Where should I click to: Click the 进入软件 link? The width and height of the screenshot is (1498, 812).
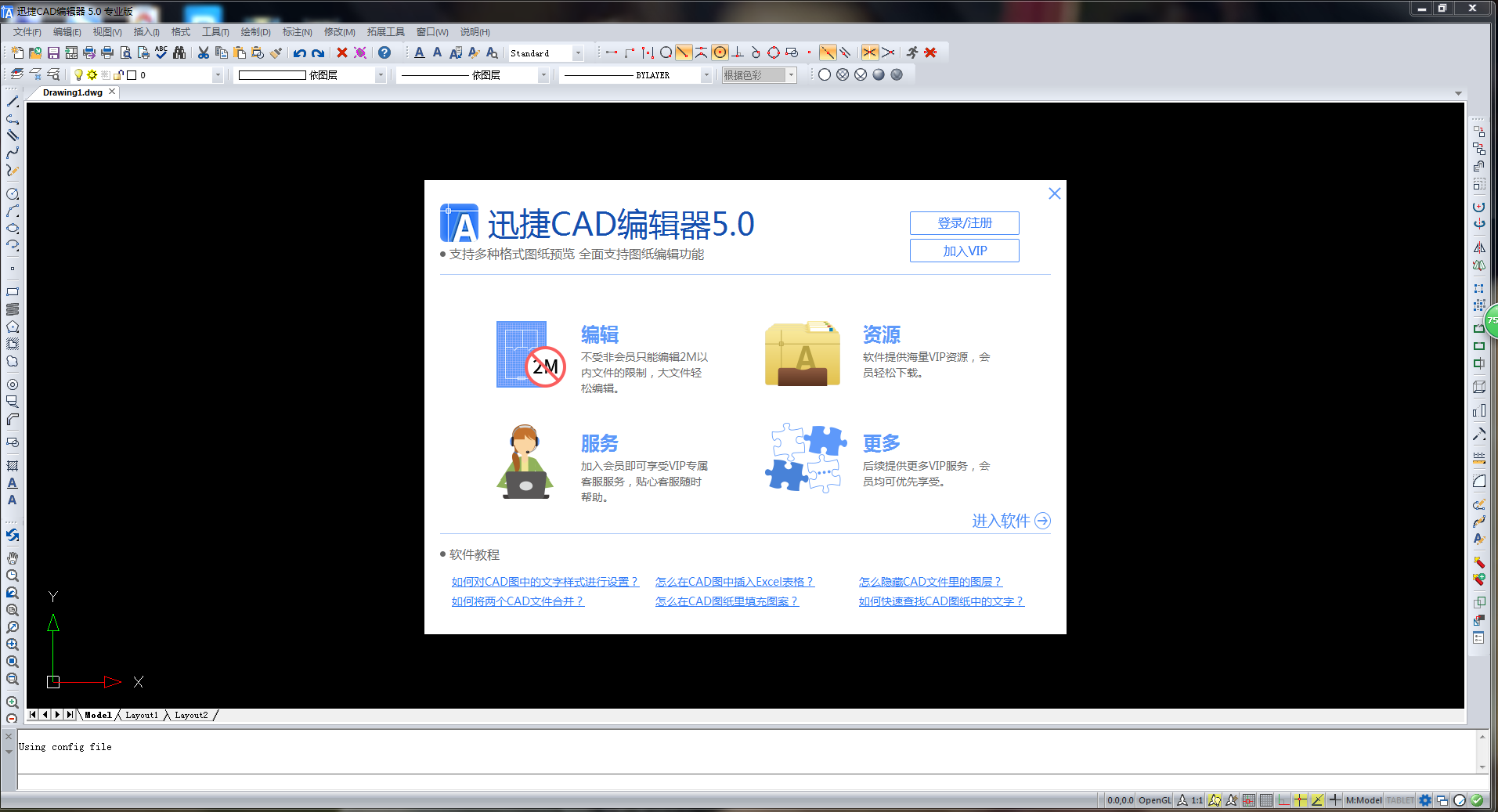(1011, 521)
